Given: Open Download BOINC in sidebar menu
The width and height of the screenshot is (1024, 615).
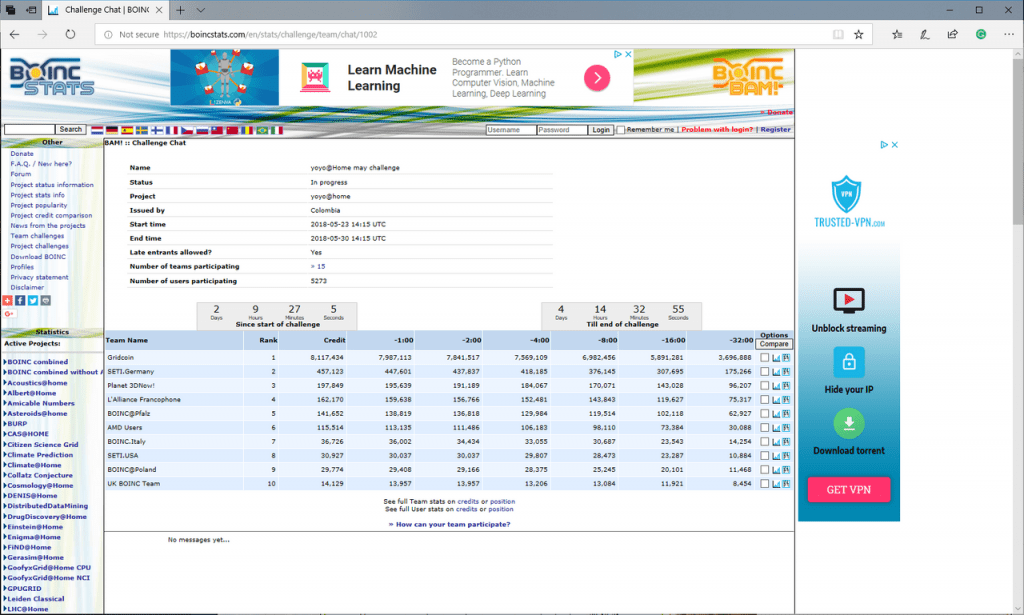Looking at the screenshot, I should pos(38,257).
